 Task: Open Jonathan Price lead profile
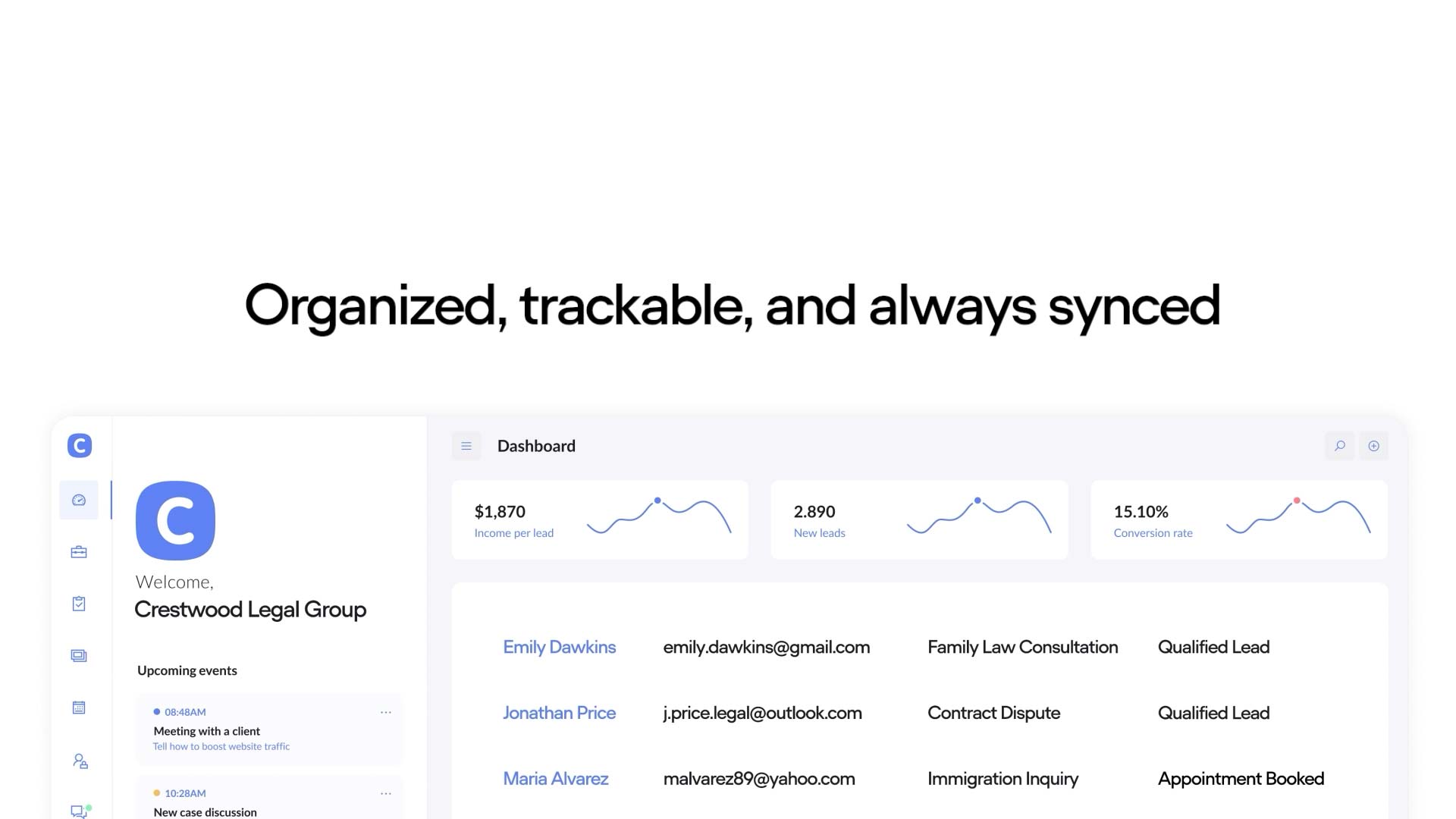coord(560,714)
